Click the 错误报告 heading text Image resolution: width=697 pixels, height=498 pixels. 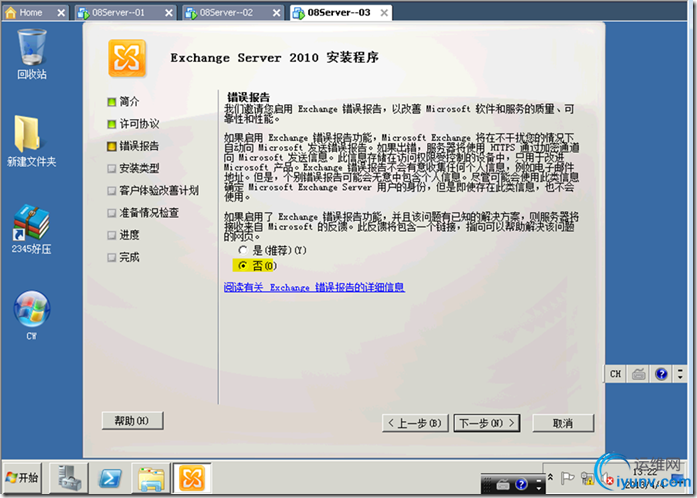click(x=248, y=97)
